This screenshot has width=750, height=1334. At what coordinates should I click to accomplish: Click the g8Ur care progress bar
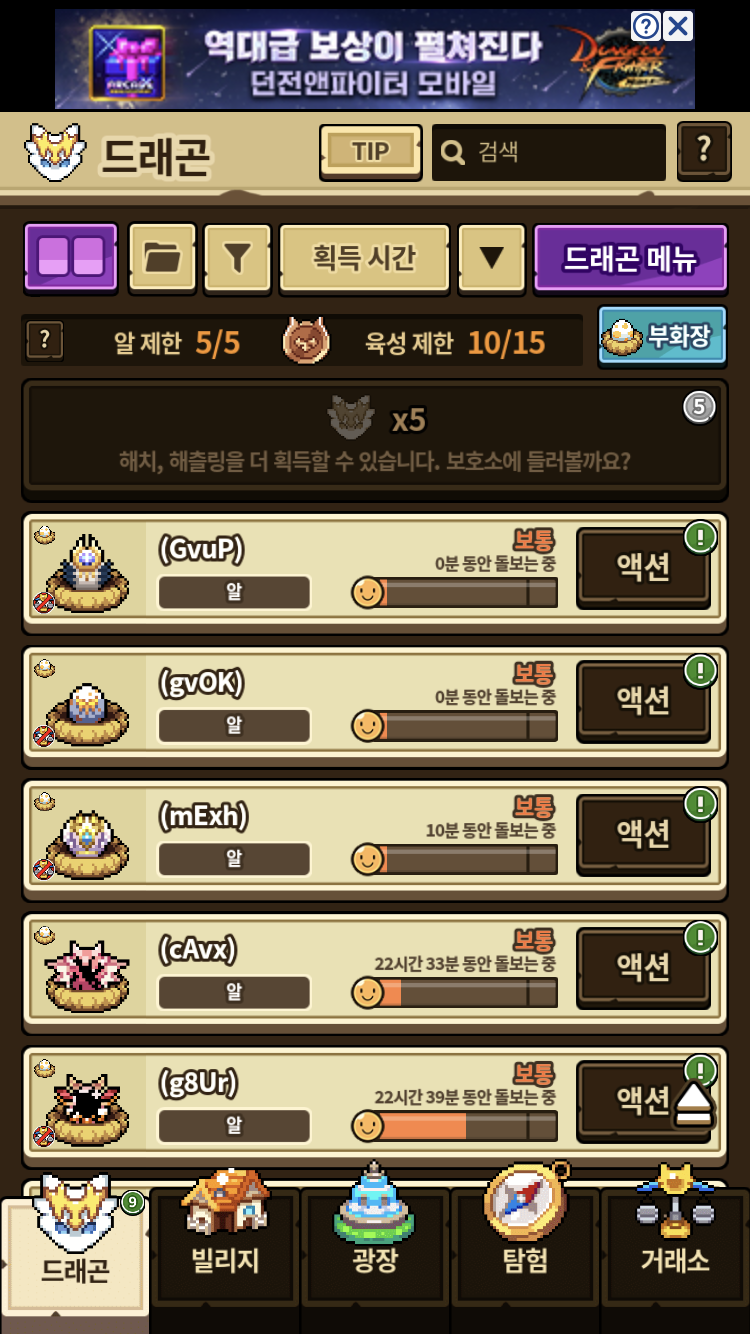pyautogui.click(x=455, y=1127)
